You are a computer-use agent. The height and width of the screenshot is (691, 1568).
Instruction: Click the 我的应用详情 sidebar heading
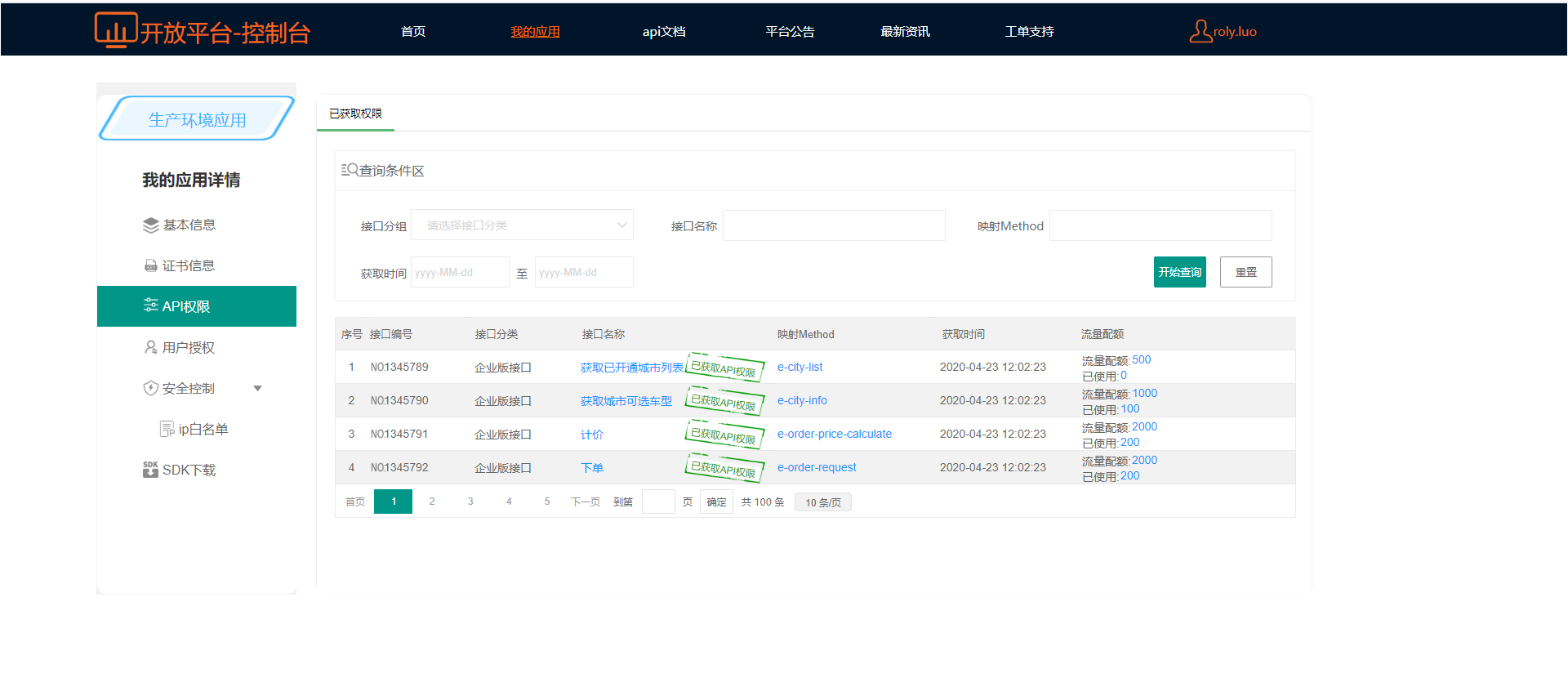coord(191,180)
